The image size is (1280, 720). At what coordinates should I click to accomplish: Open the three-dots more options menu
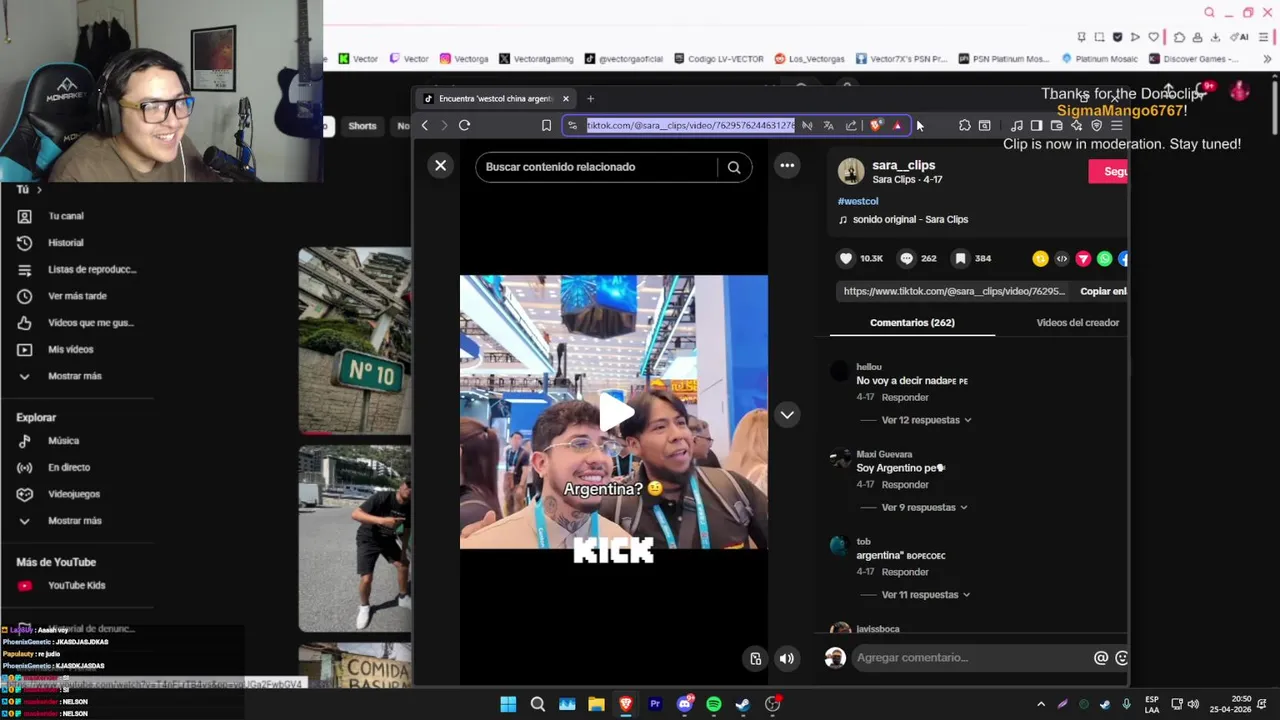[x=787, y=165]
